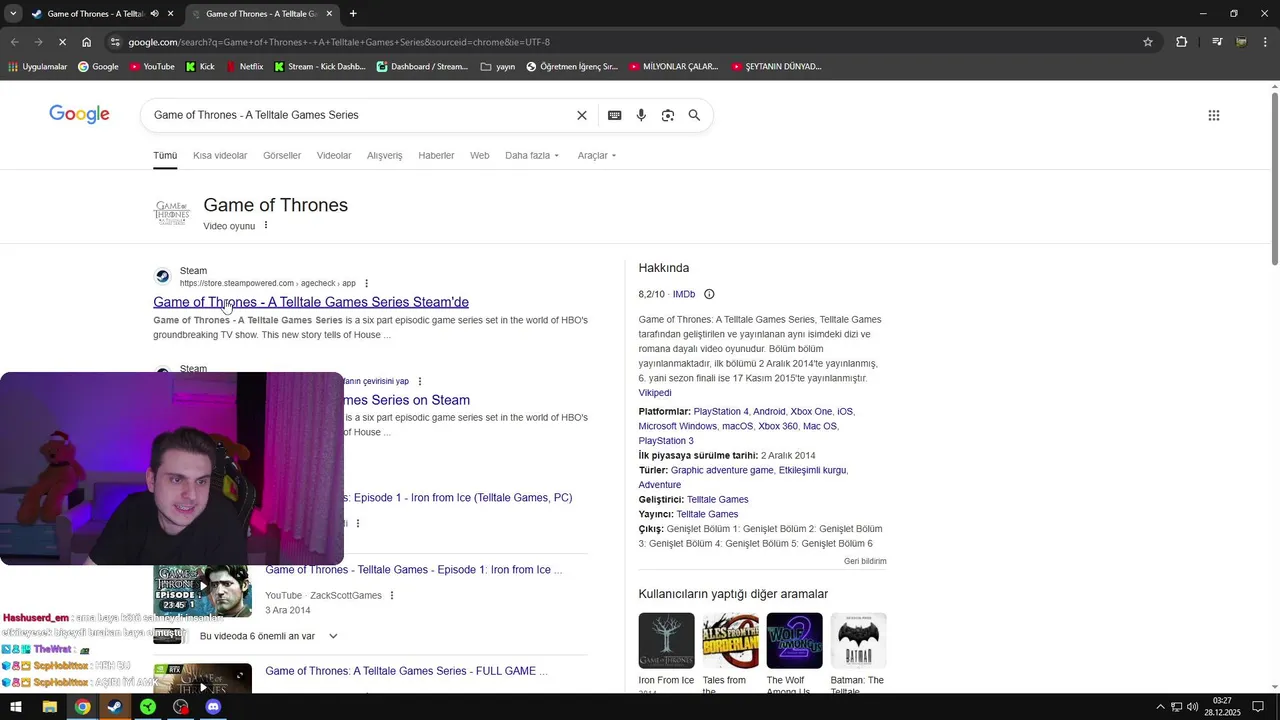
Task: Click the page vertical scrollbar
Action: click(1274, 180)
